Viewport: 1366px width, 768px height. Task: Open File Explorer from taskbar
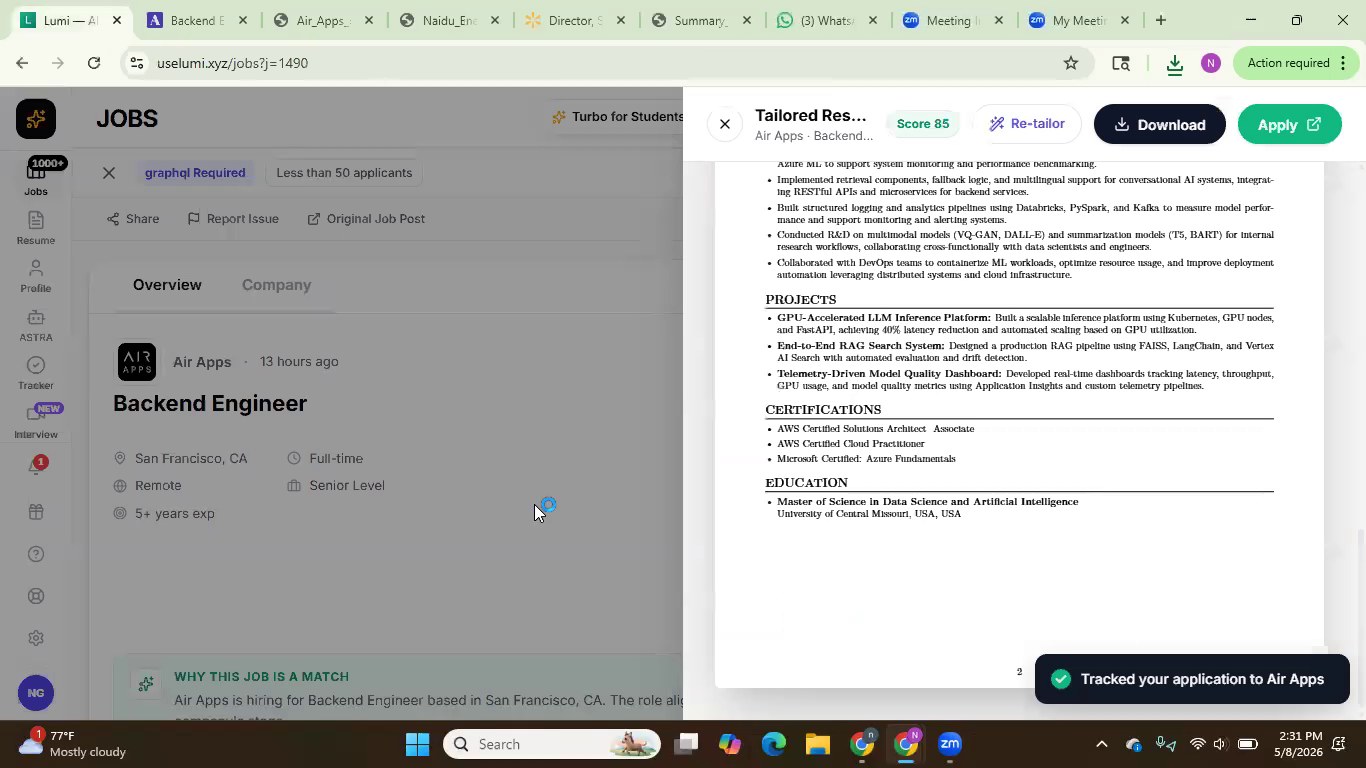point(818,744)
